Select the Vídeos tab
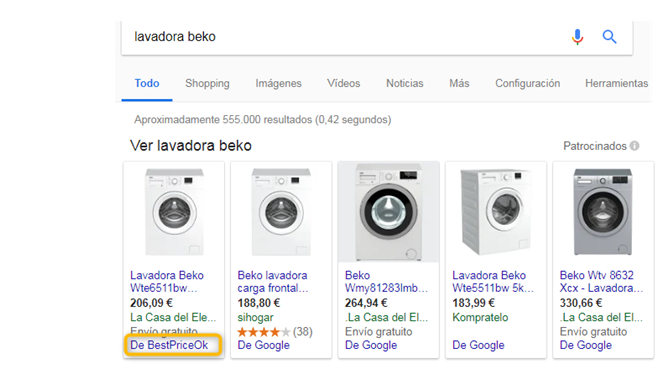This screenshot has height=365, width=669. 343,83
